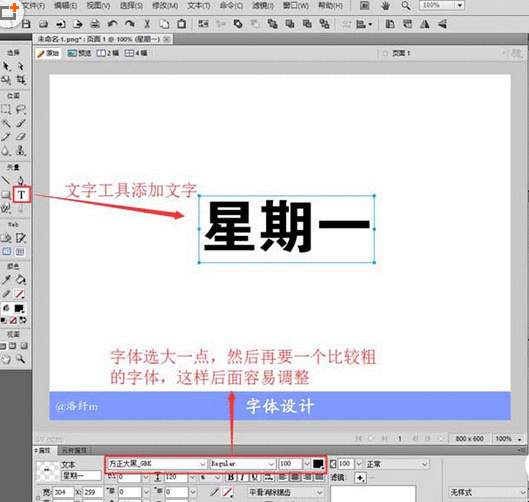Add a filter with the plus button

[360, 478]
